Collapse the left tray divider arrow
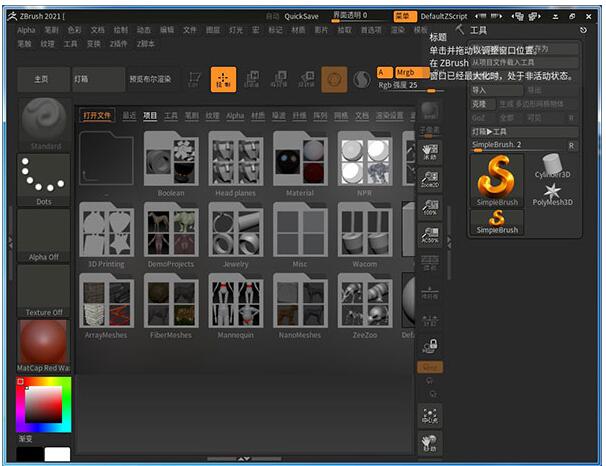The width and height of the screenshot is (606, 466). (x=10, y=242)
